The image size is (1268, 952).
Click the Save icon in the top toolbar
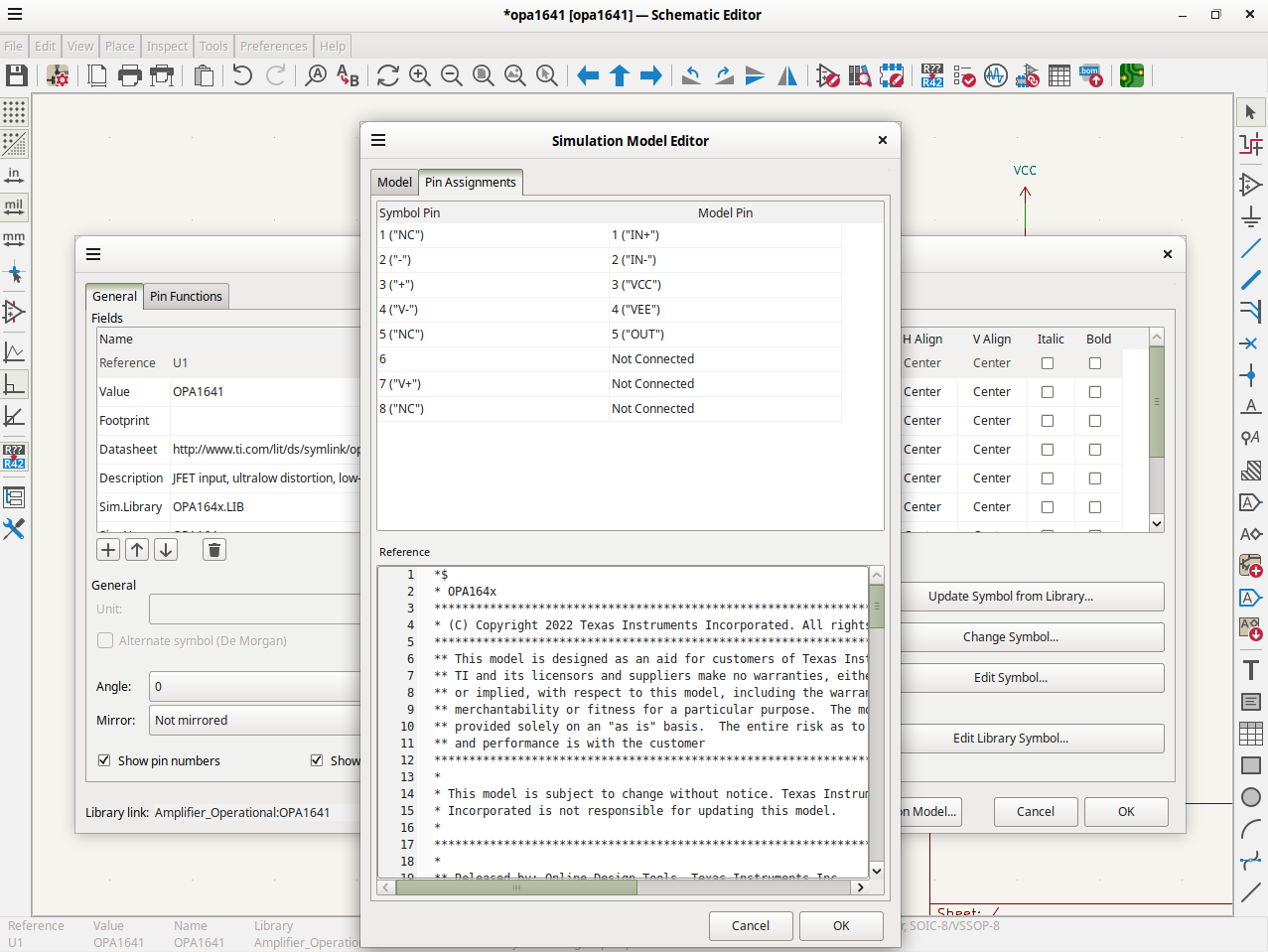coord(16,75)
